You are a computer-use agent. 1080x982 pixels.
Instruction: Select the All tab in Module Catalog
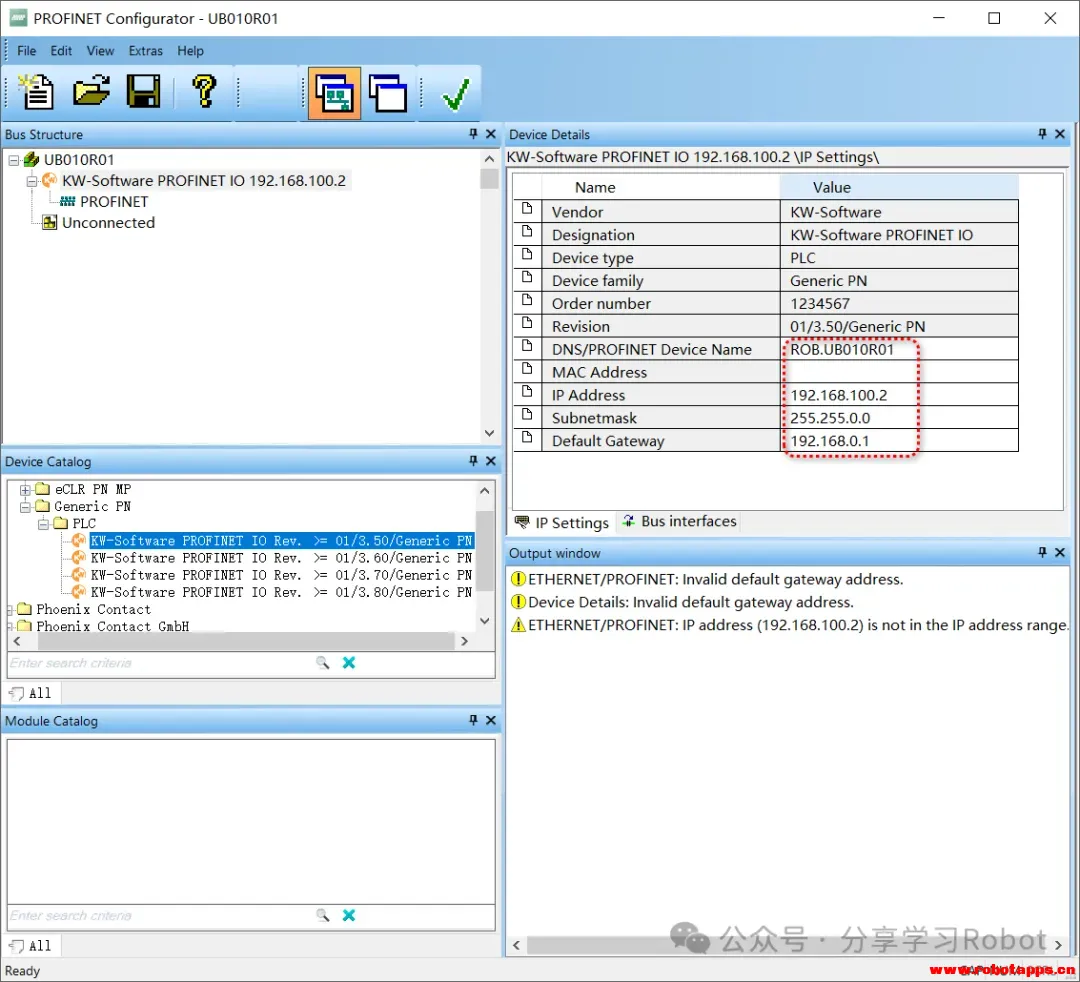[32, 946]
